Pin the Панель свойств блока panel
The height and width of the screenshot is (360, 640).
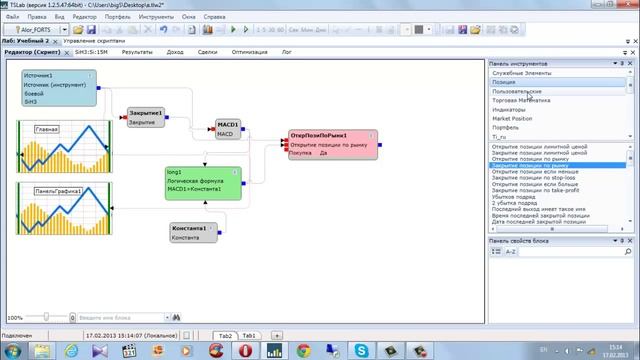click(622, 241)
